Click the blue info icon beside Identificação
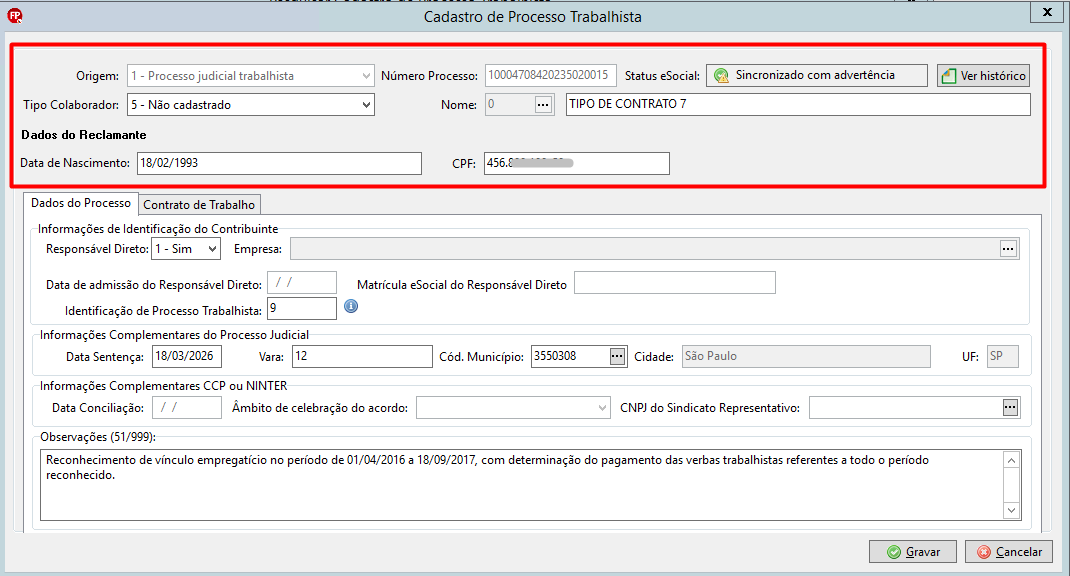The height and width of the screenshot is (576, 1070). [351, 306]
